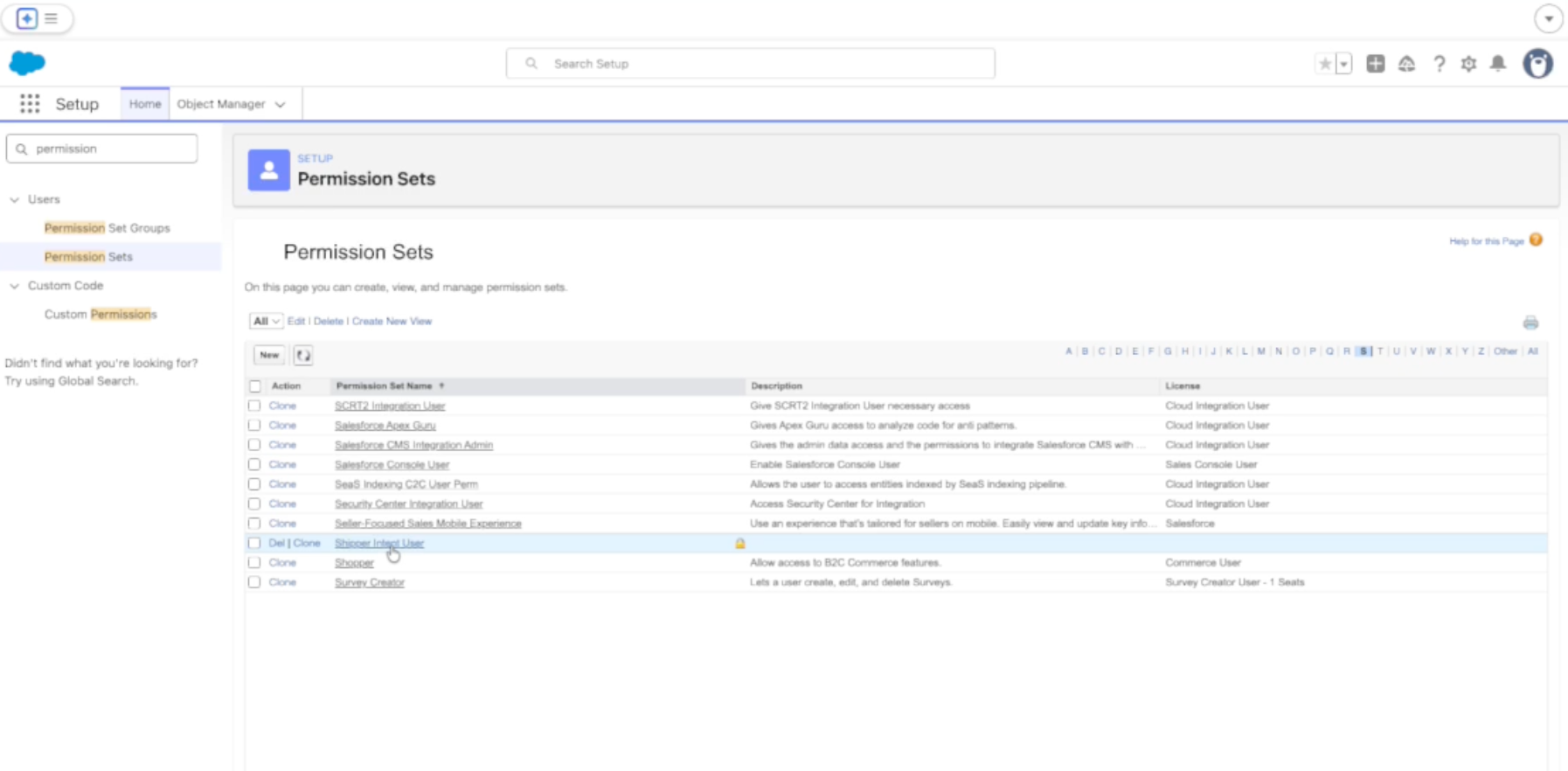
Task: Collapse the Custom Code section in sidebar
Action: [14, 286]
